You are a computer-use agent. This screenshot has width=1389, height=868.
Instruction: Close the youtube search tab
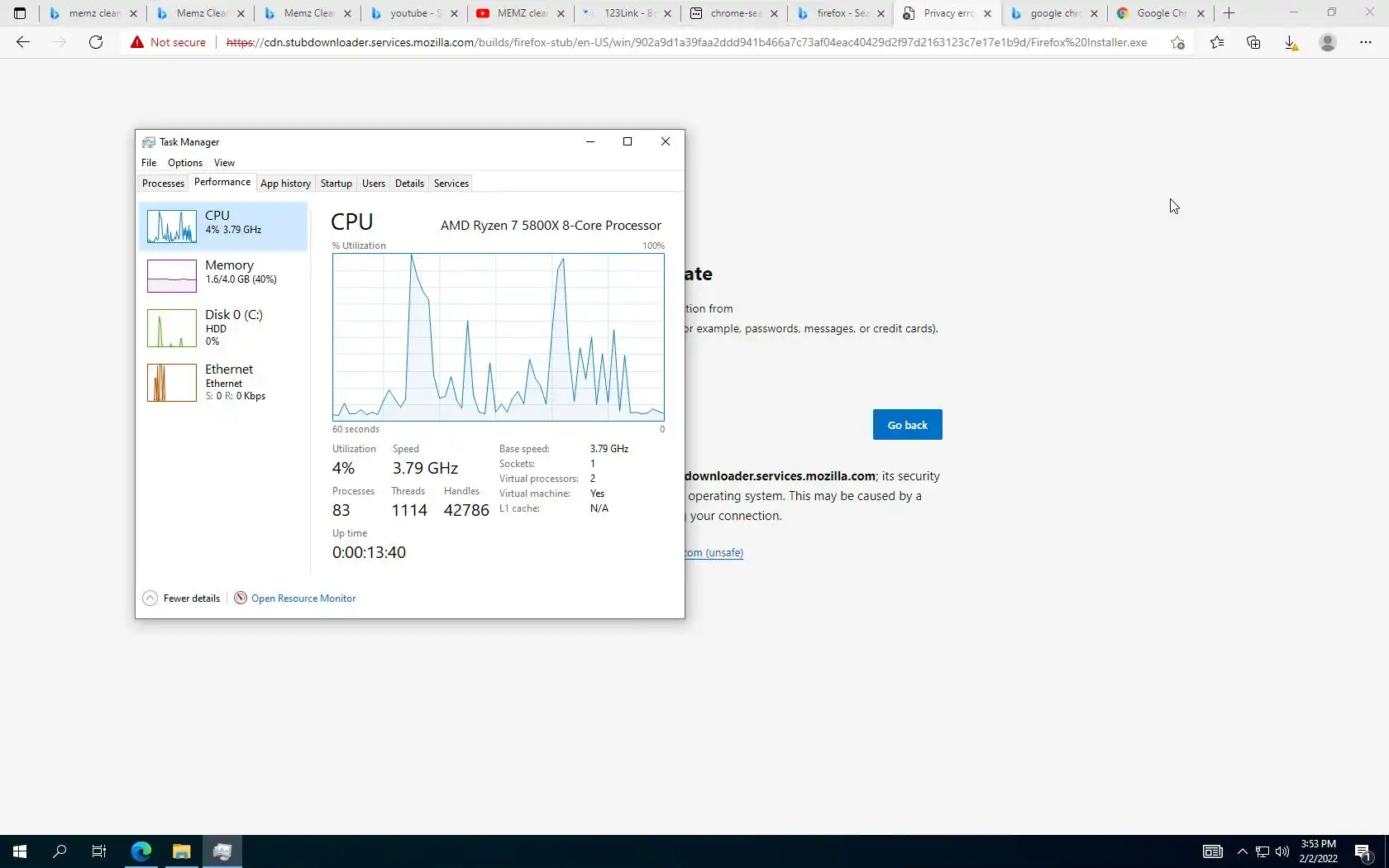[454, 13]
